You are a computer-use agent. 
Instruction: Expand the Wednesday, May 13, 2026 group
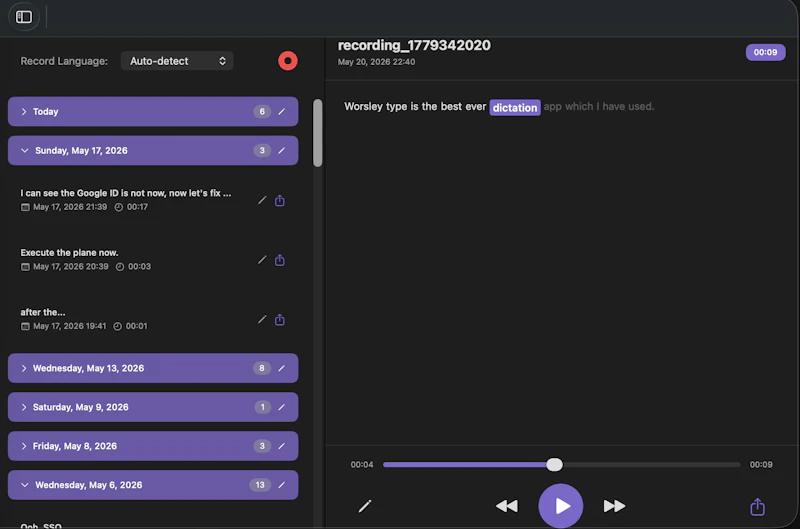point(23,368)
